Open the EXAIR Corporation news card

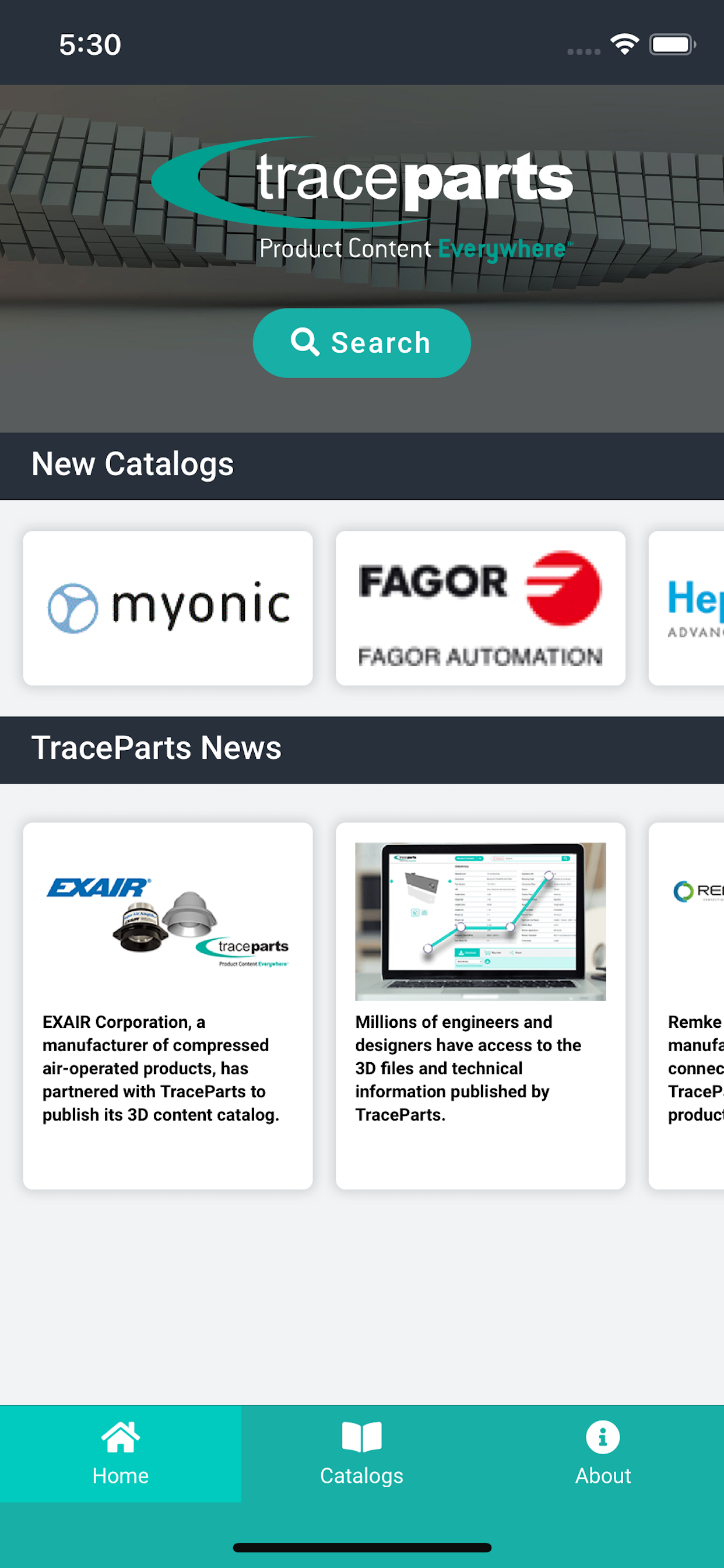[168, 1006]
